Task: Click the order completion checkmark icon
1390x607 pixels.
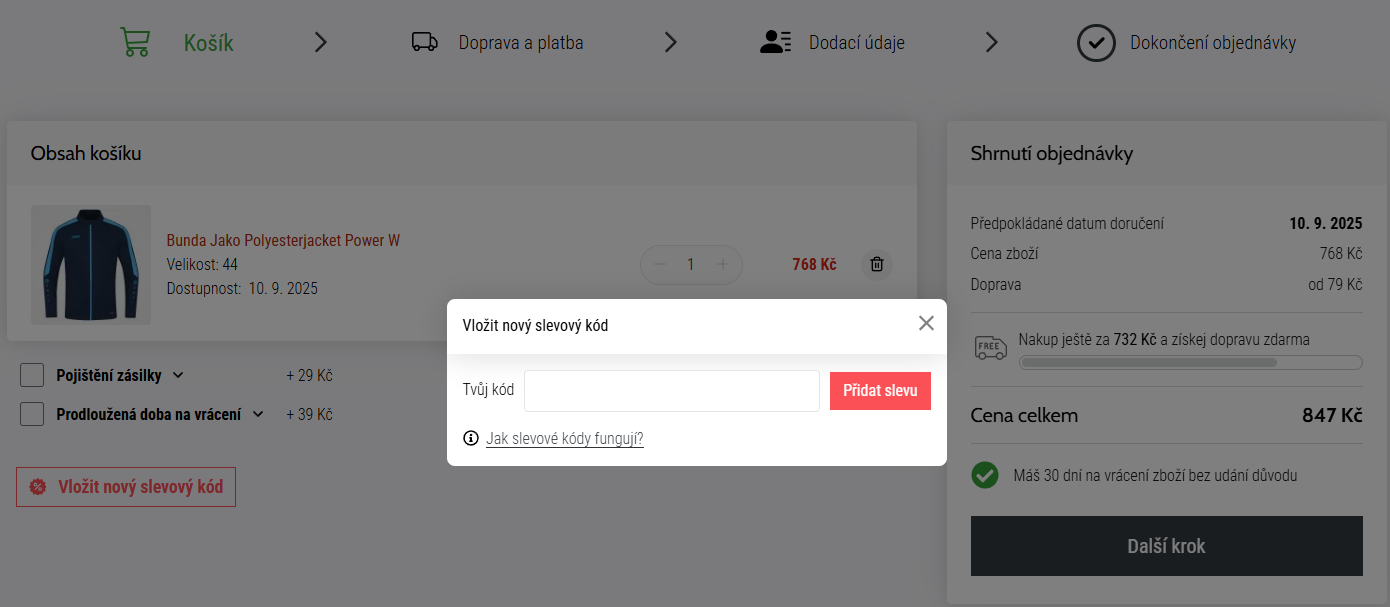Action: pos(1096,43)
